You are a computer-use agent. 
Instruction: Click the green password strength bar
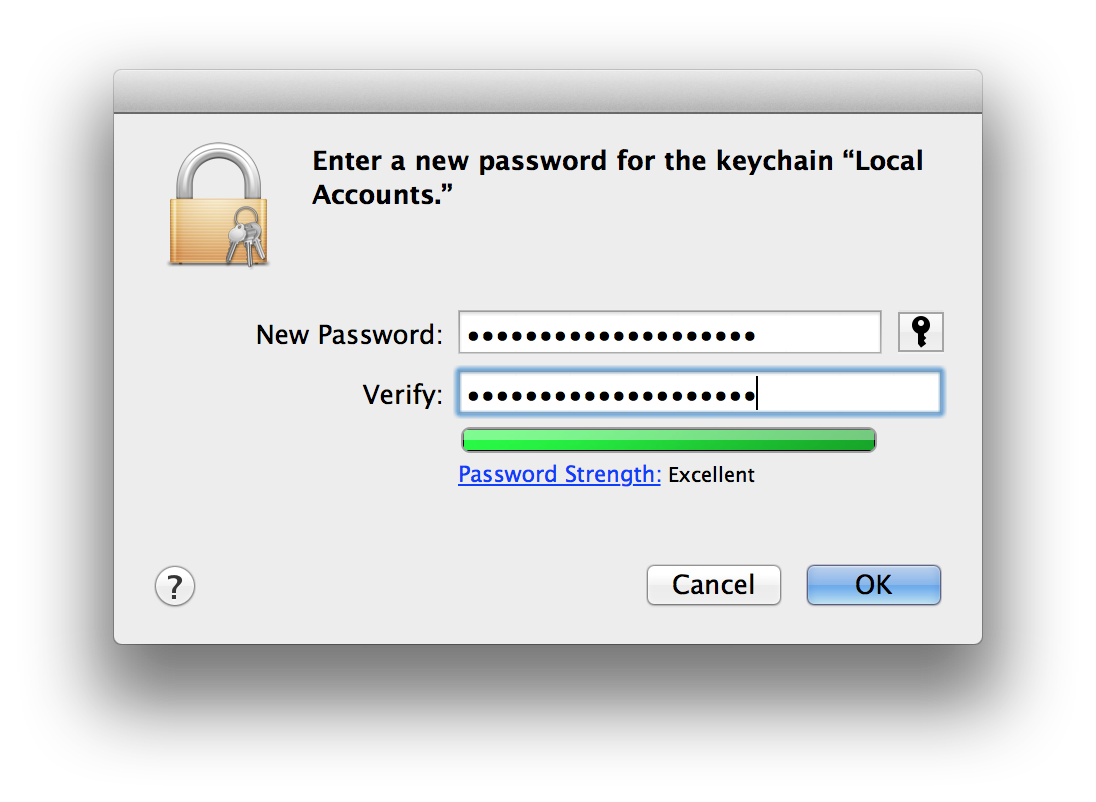668,440
